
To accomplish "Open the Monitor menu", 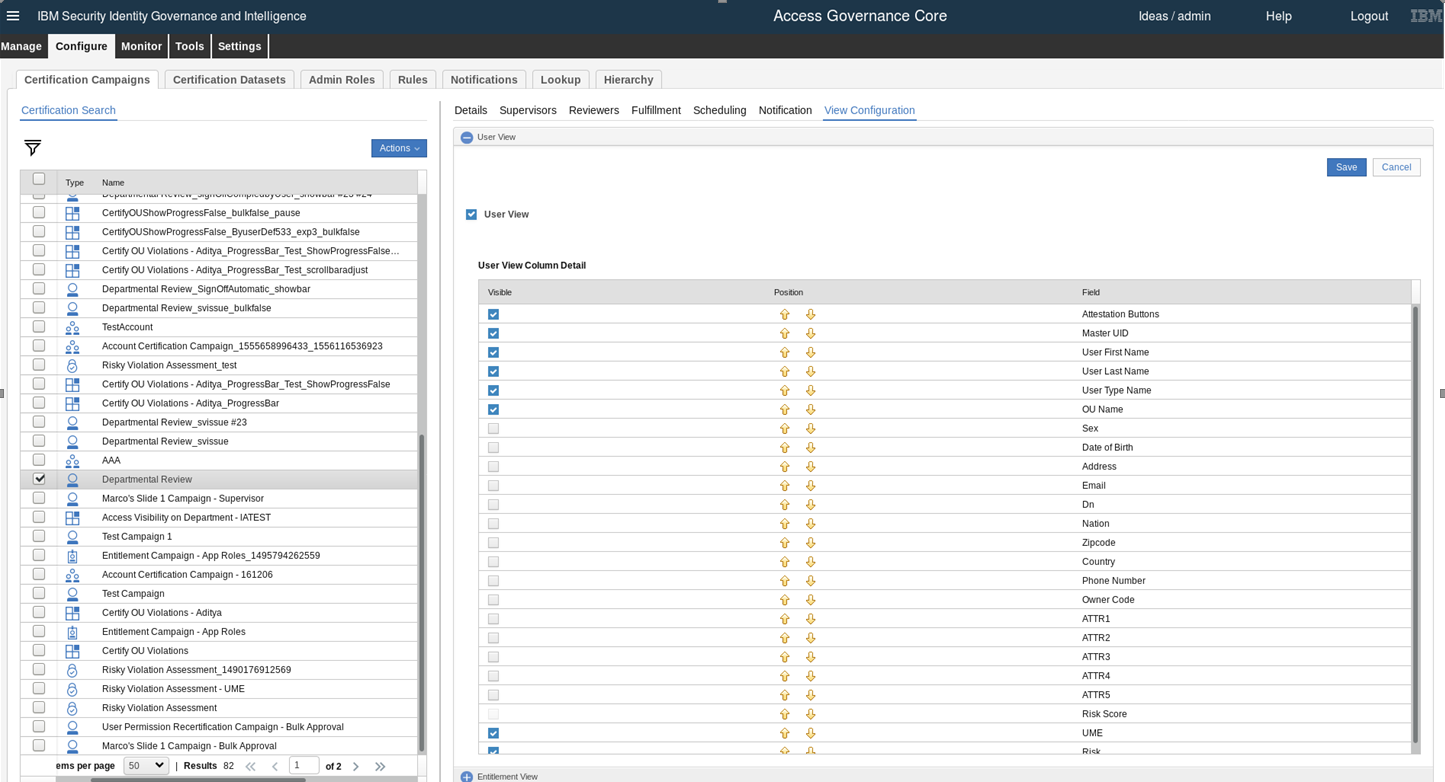I will coord(141,46).
